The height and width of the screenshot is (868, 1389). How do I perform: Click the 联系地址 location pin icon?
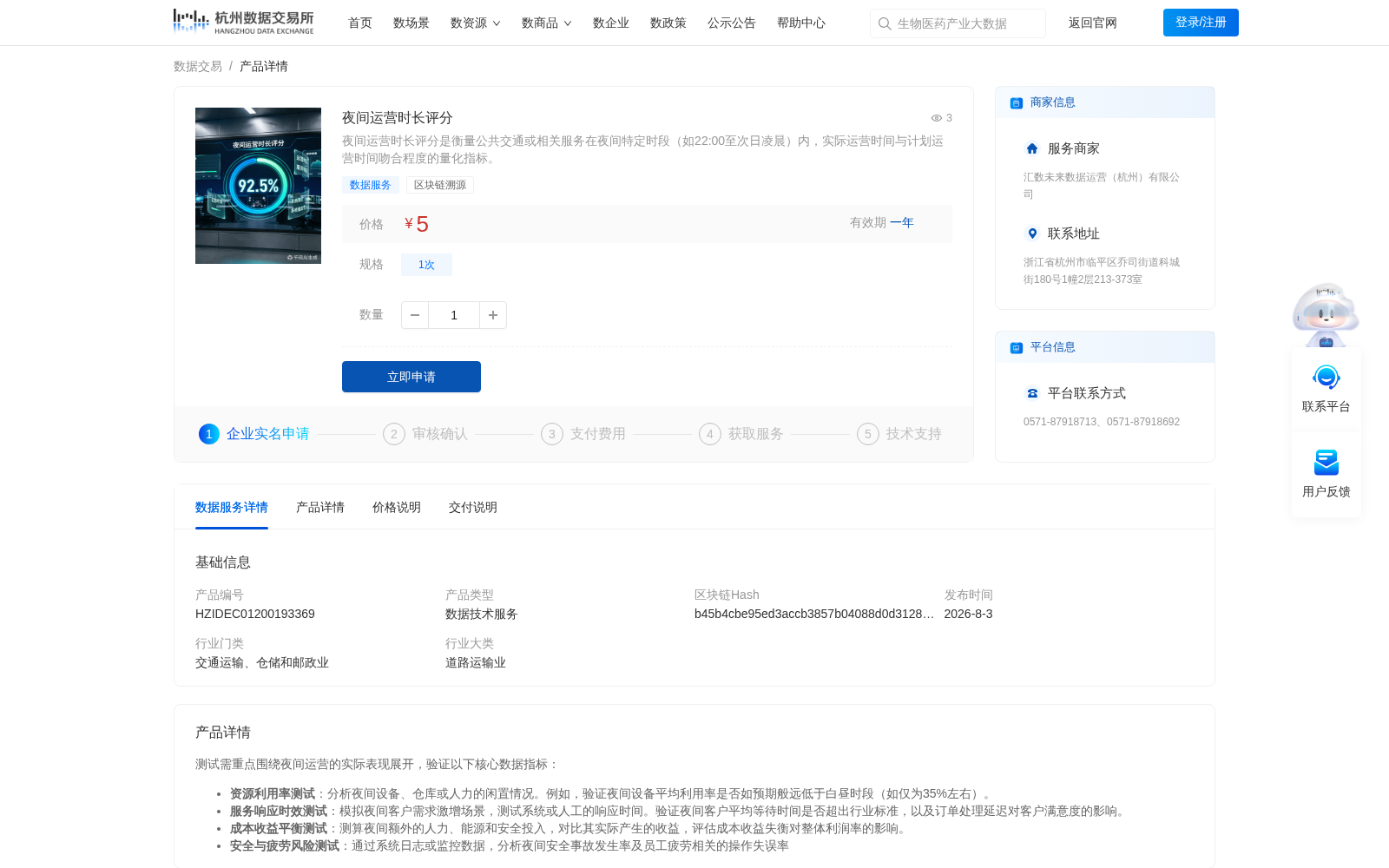pyautogui.click(x=1032, y=233)
